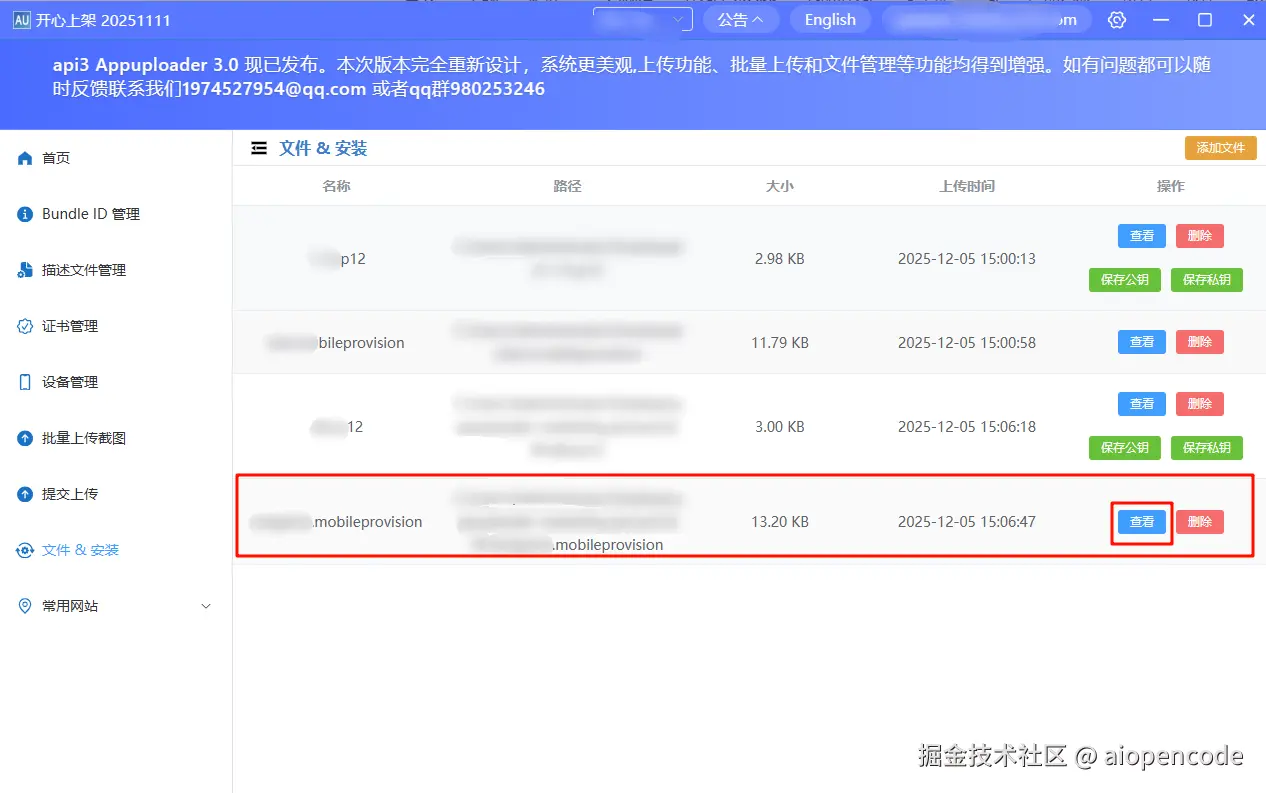Click the 2.98 KB size cell

point(780,258)
